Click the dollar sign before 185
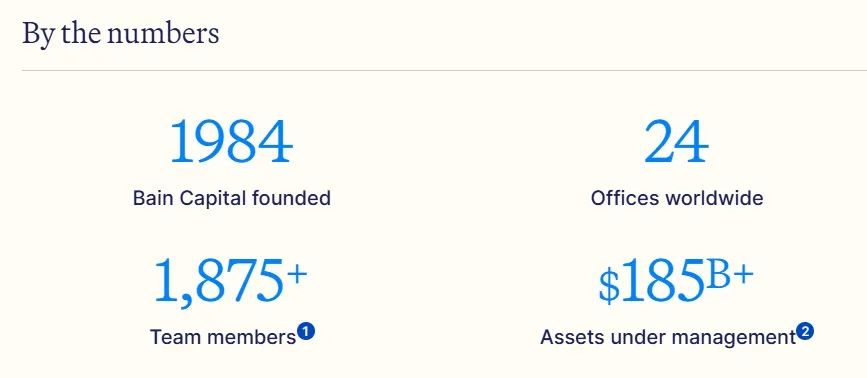The width and height of the screenshot is (867, 378). tap(609, 286)
